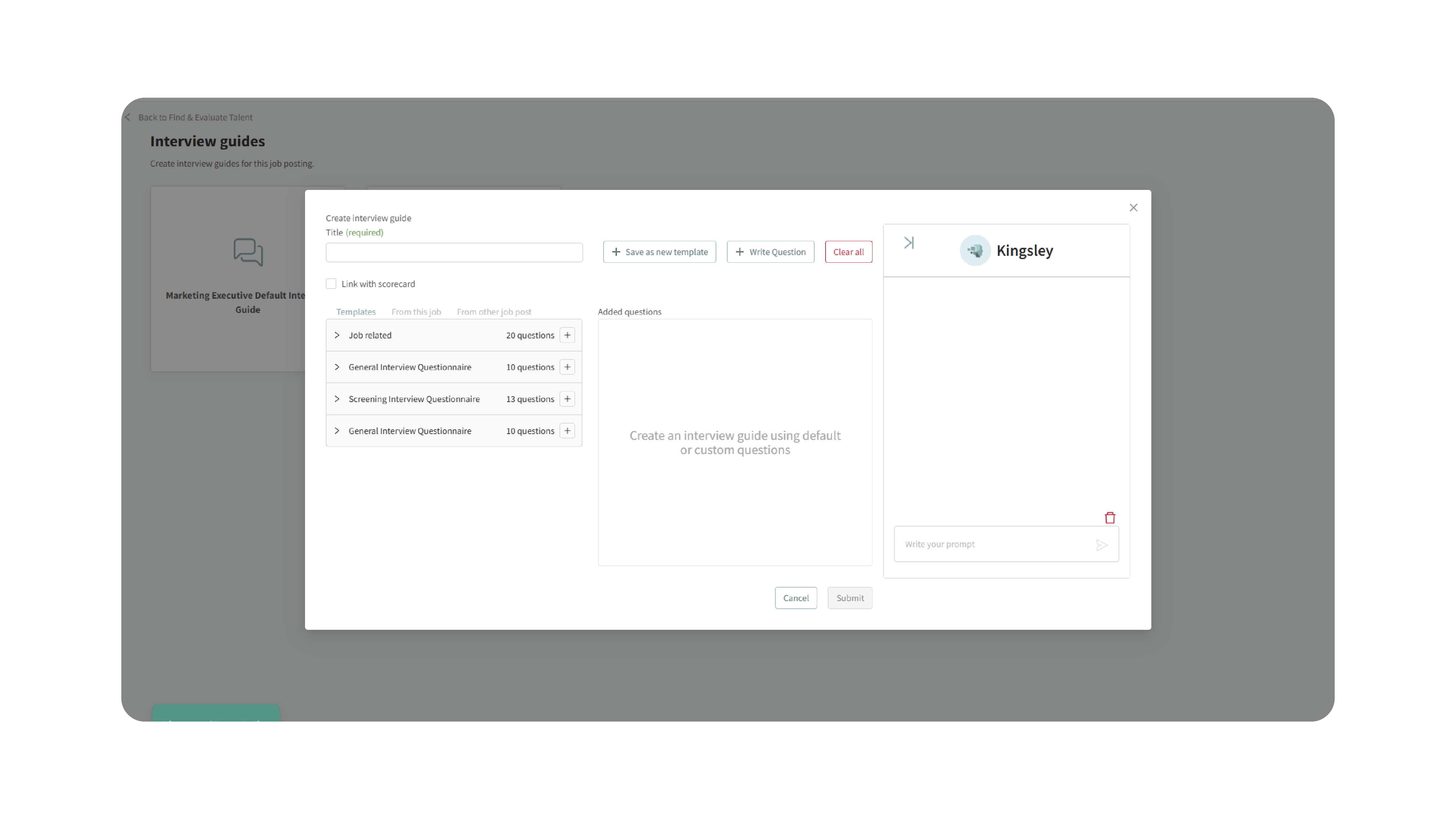Switch to From this job tab

416,312
